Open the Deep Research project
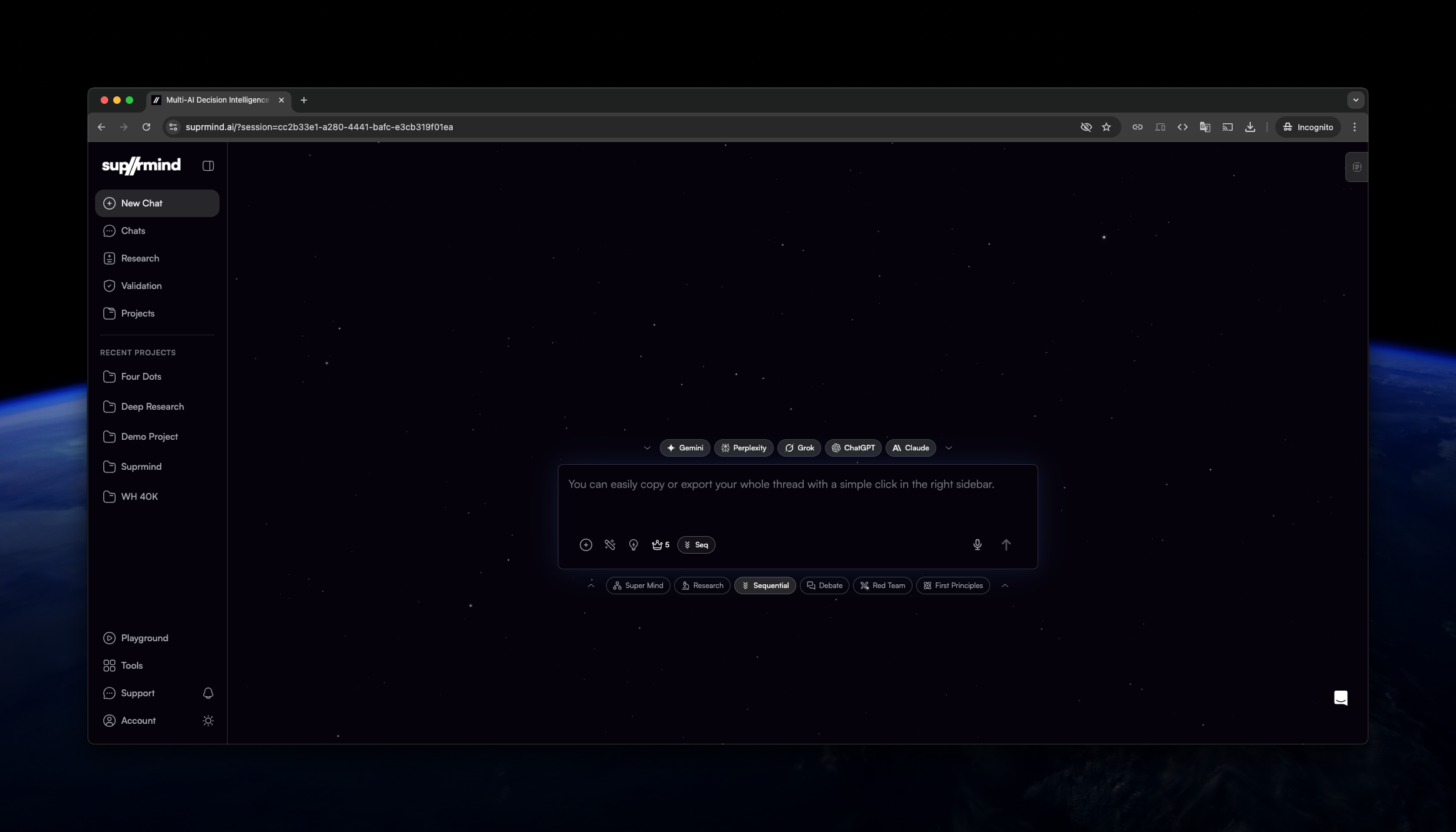1456x832 pixels. click(x=157, y=407)
